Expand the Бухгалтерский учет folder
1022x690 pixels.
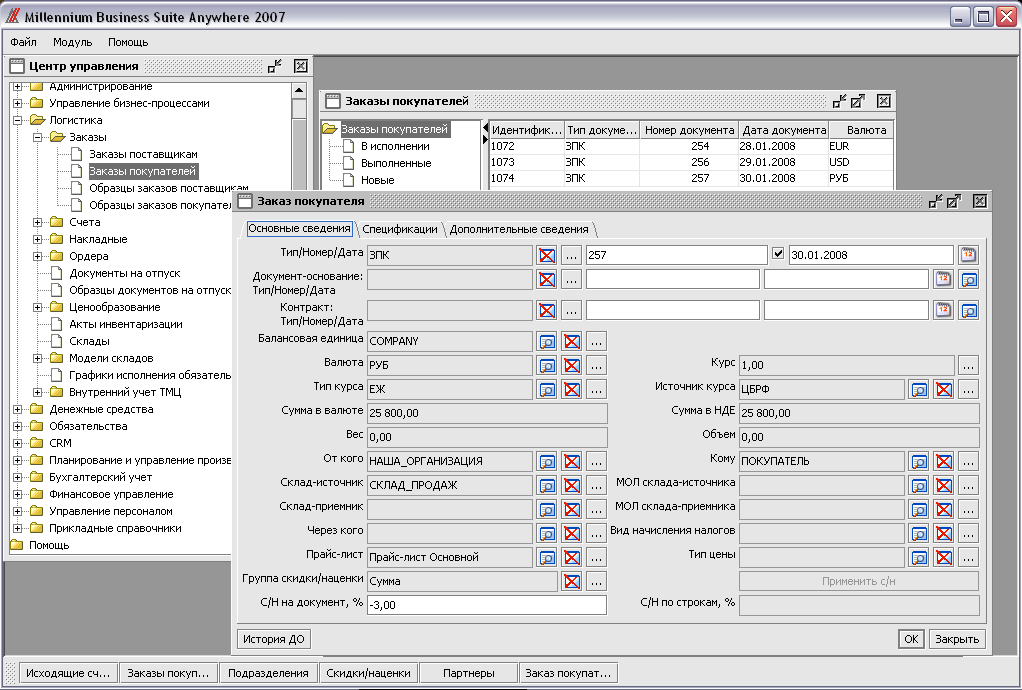[18, 477]
